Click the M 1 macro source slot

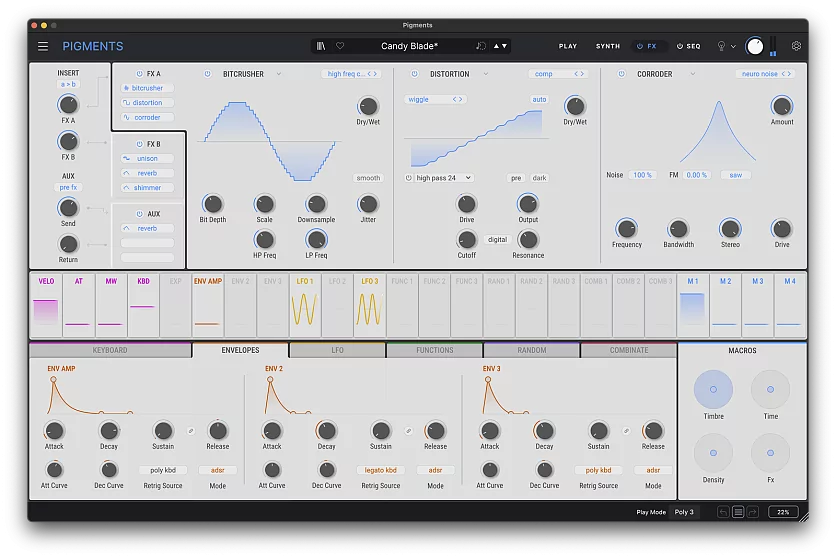click(693, 306)
